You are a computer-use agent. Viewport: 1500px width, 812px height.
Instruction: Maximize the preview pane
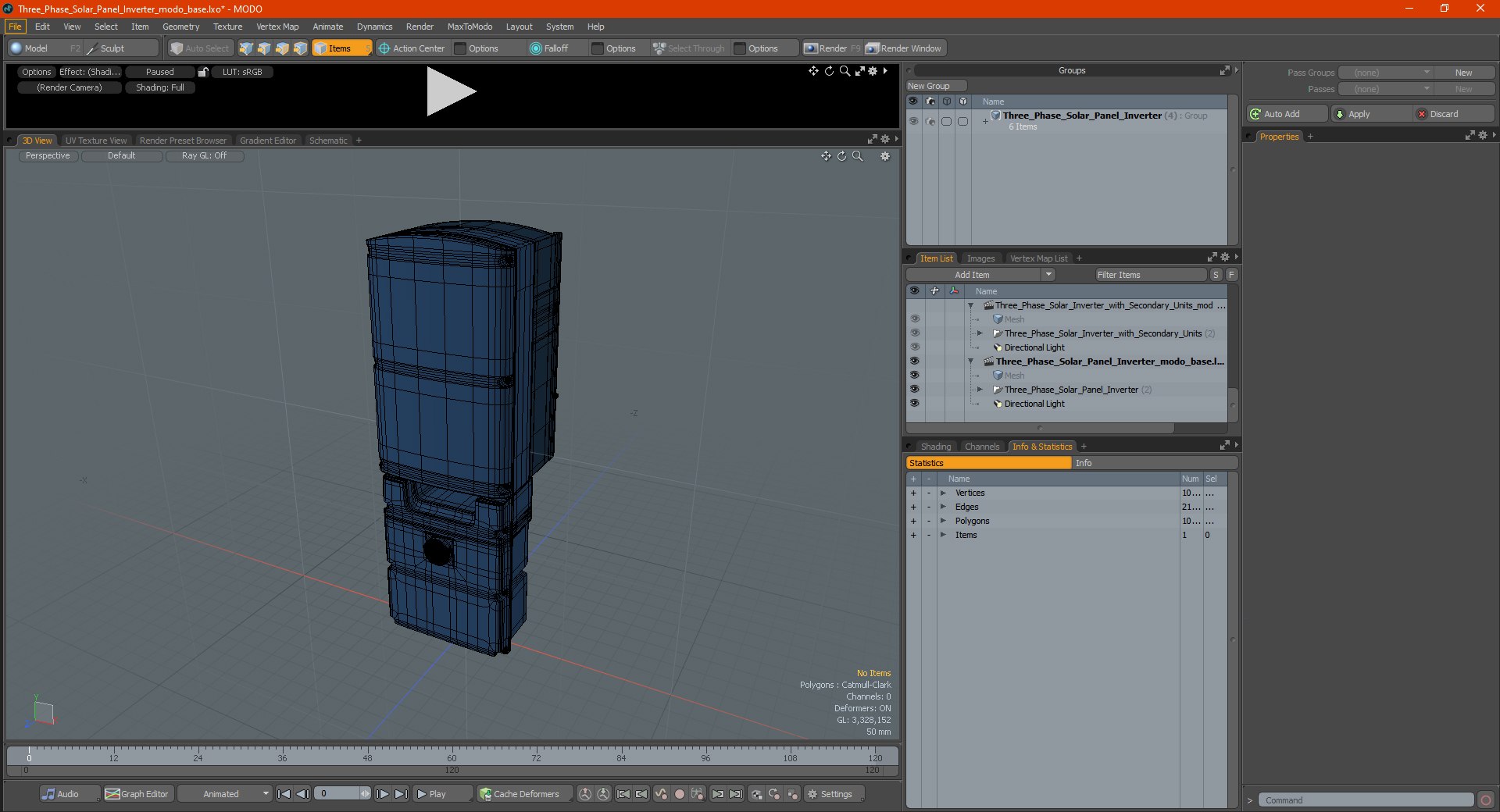(859, 71)
